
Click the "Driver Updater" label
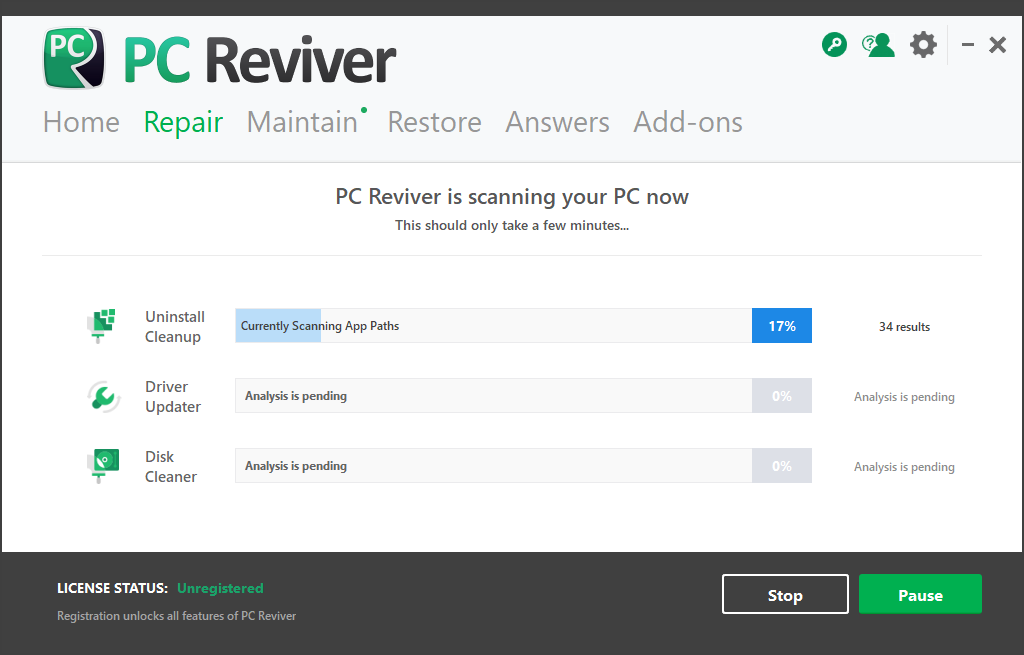tap(173, 396)
